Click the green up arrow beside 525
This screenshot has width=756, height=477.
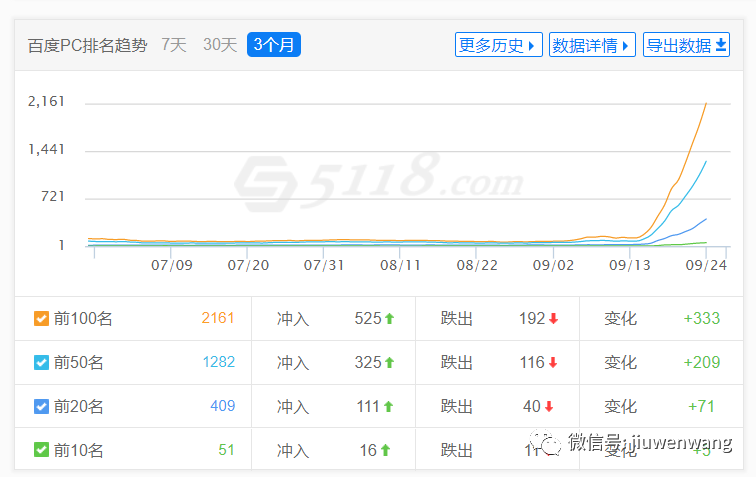pyautogui.click(x=390, y=319)
